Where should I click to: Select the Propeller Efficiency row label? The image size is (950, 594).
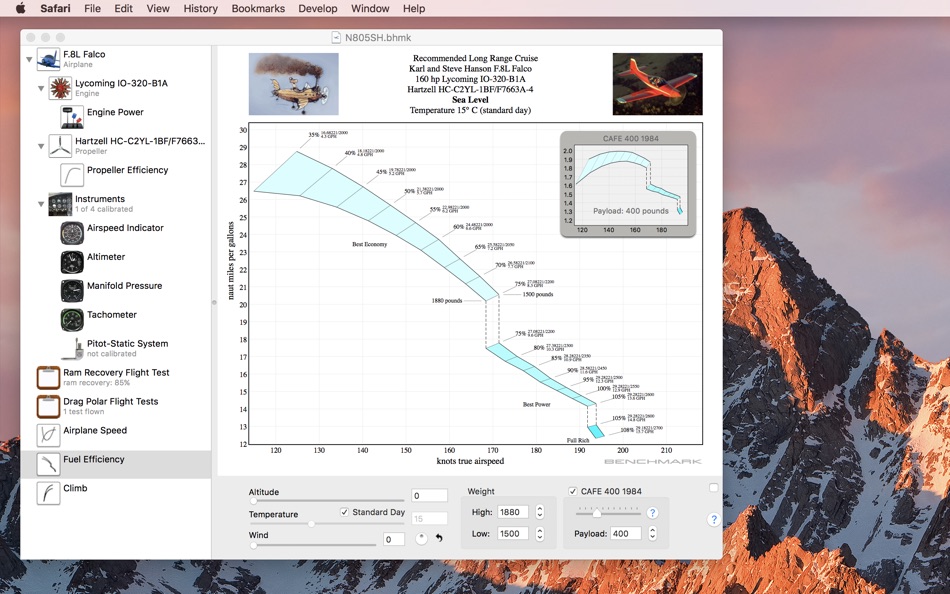[x=127, y=170]
